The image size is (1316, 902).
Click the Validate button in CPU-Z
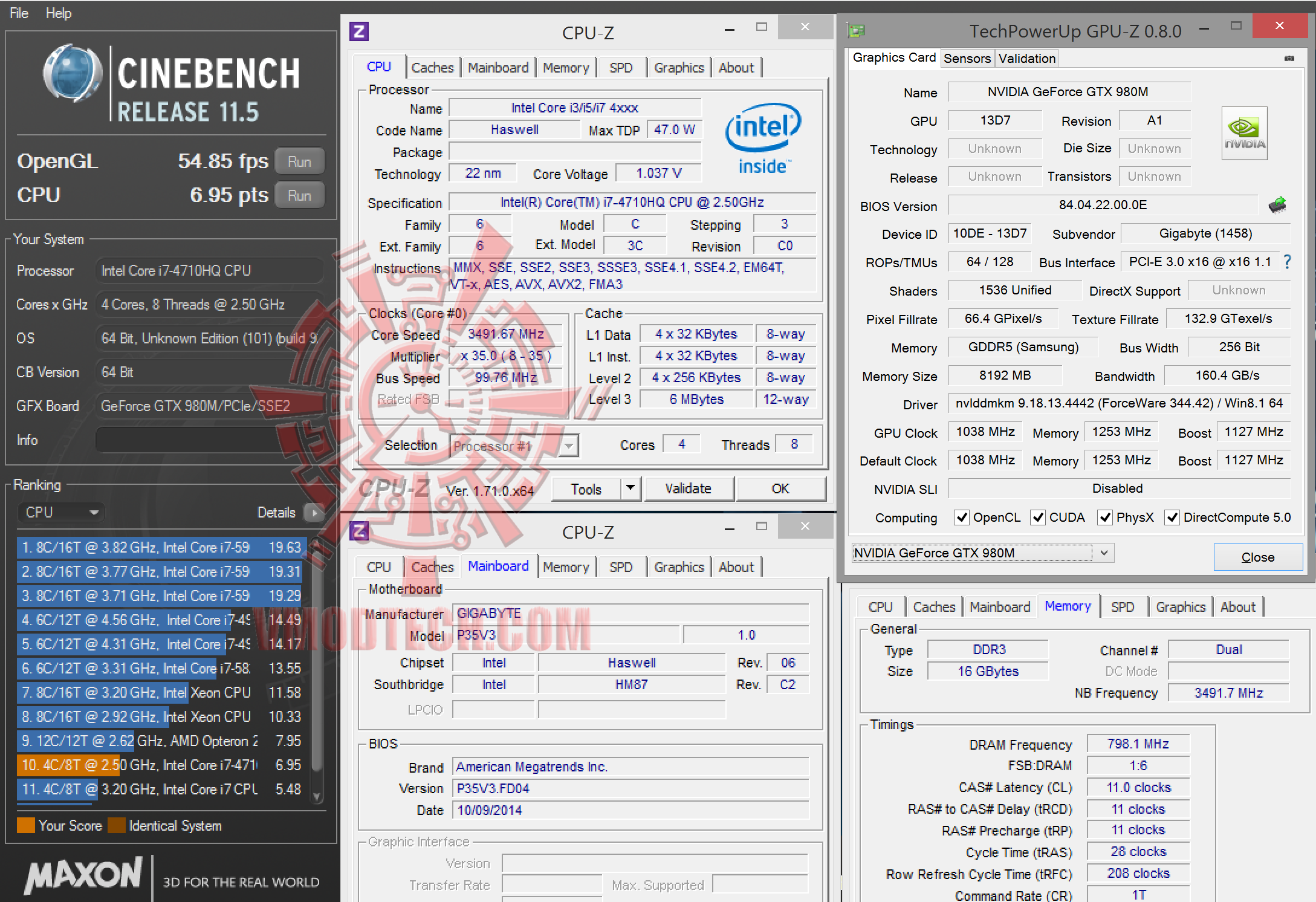click(689, 488)
